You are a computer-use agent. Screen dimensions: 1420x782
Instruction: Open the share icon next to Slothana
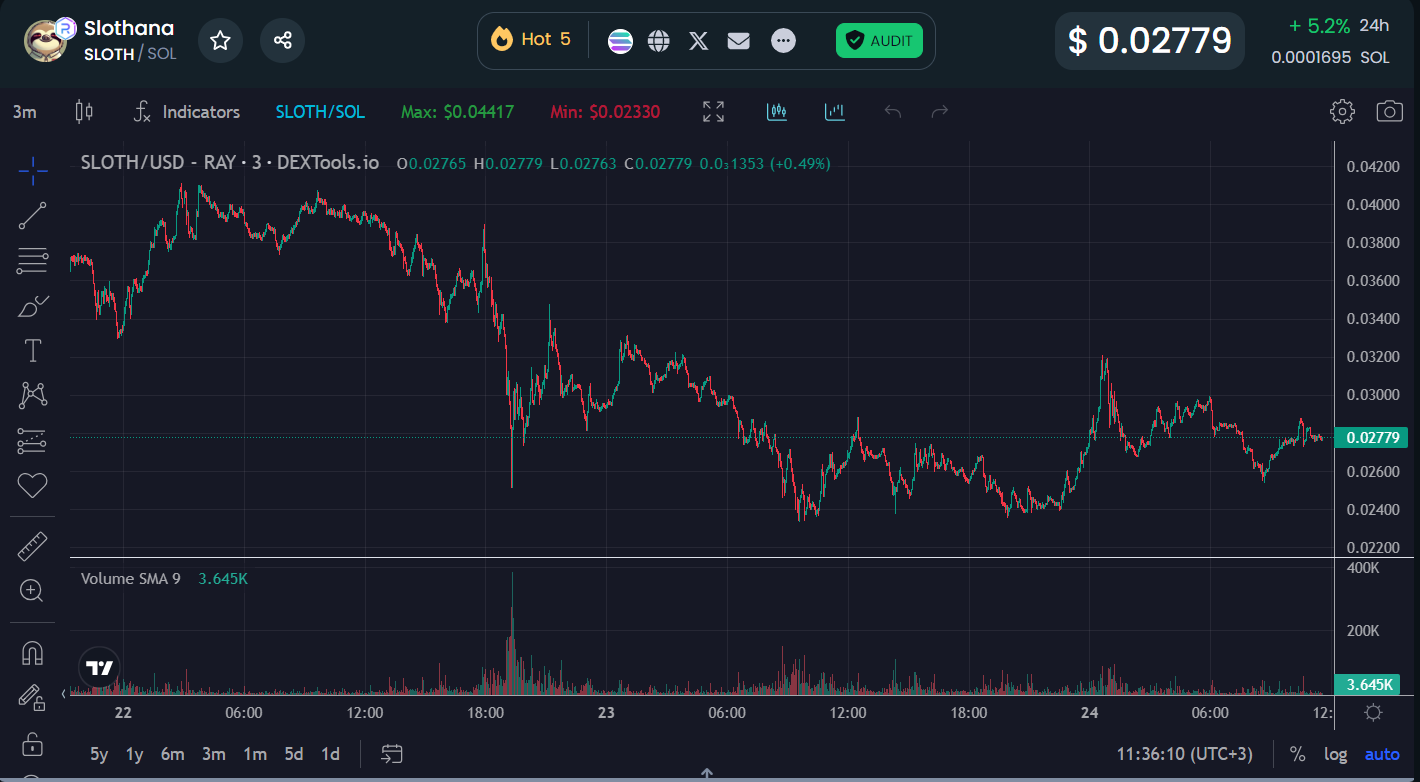[x=283, y=41]
